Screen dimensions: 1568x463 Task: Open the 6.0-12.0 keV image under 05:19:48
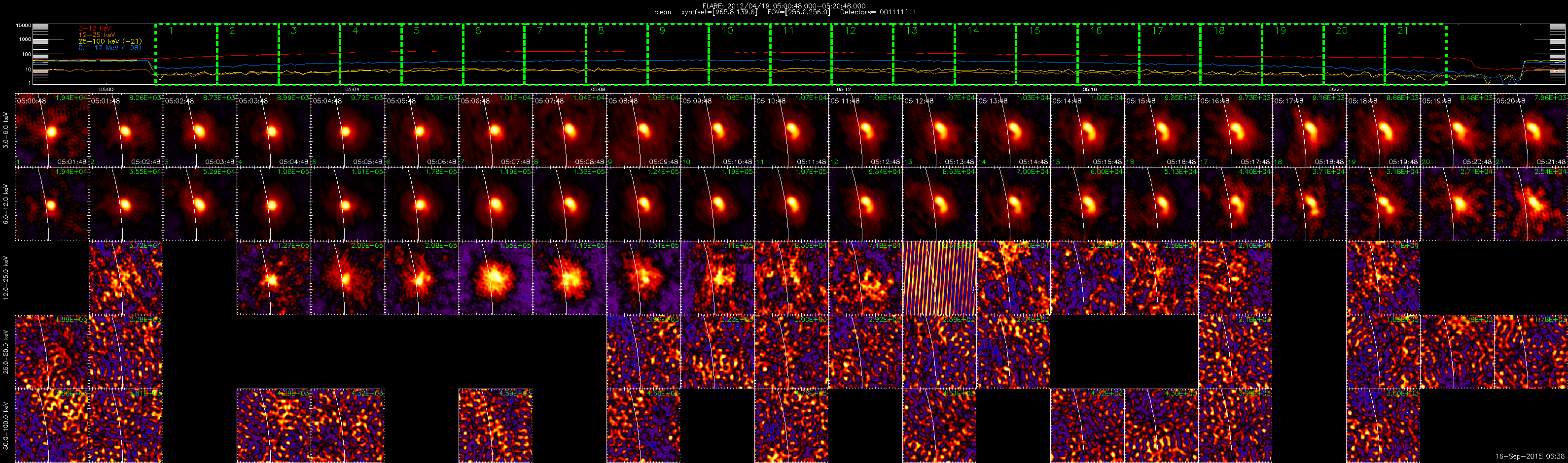(x=1457, y=204)
